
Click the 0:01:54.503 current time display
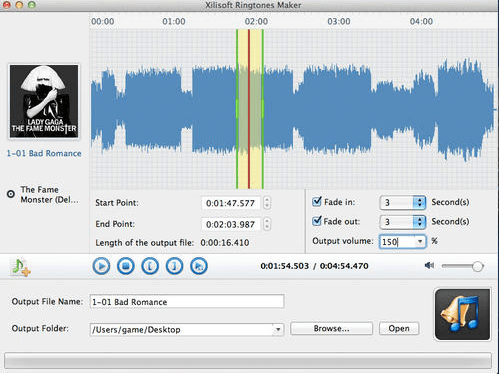[285, 266]
